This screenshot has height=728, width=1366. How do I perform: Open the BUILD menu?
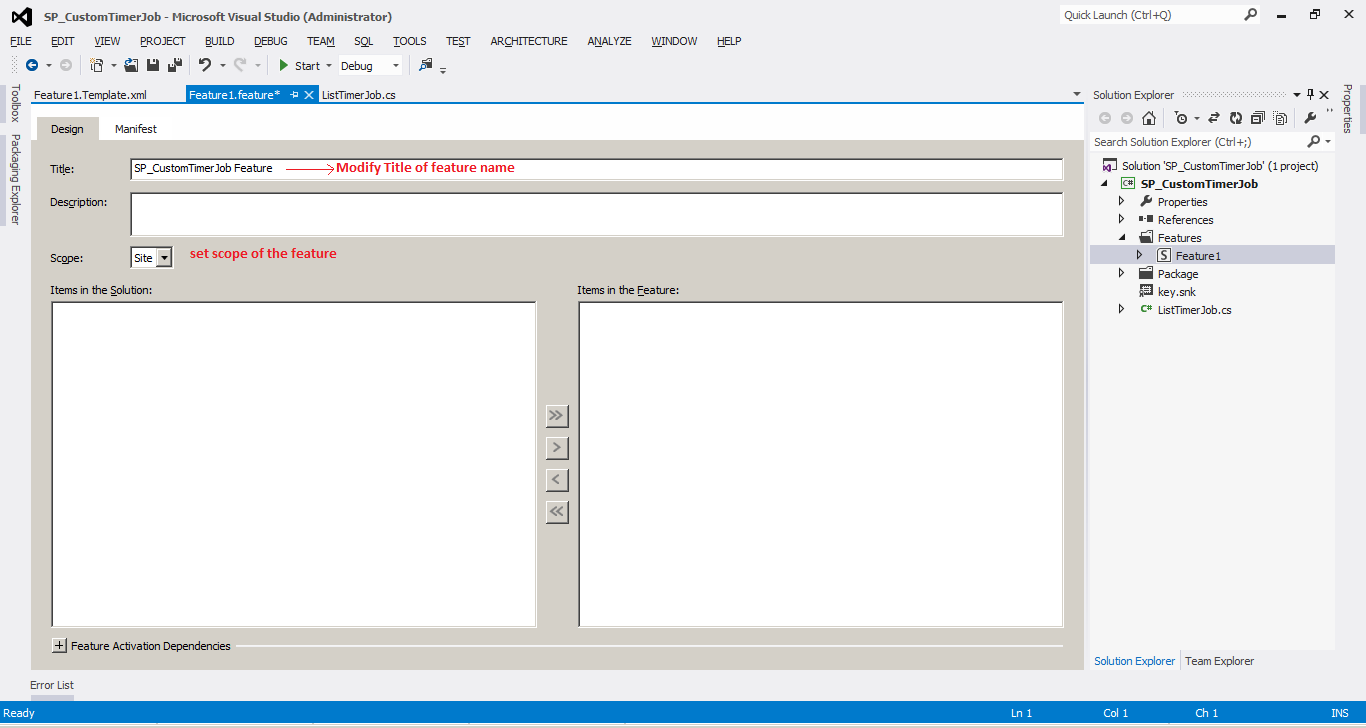point(219,41)
